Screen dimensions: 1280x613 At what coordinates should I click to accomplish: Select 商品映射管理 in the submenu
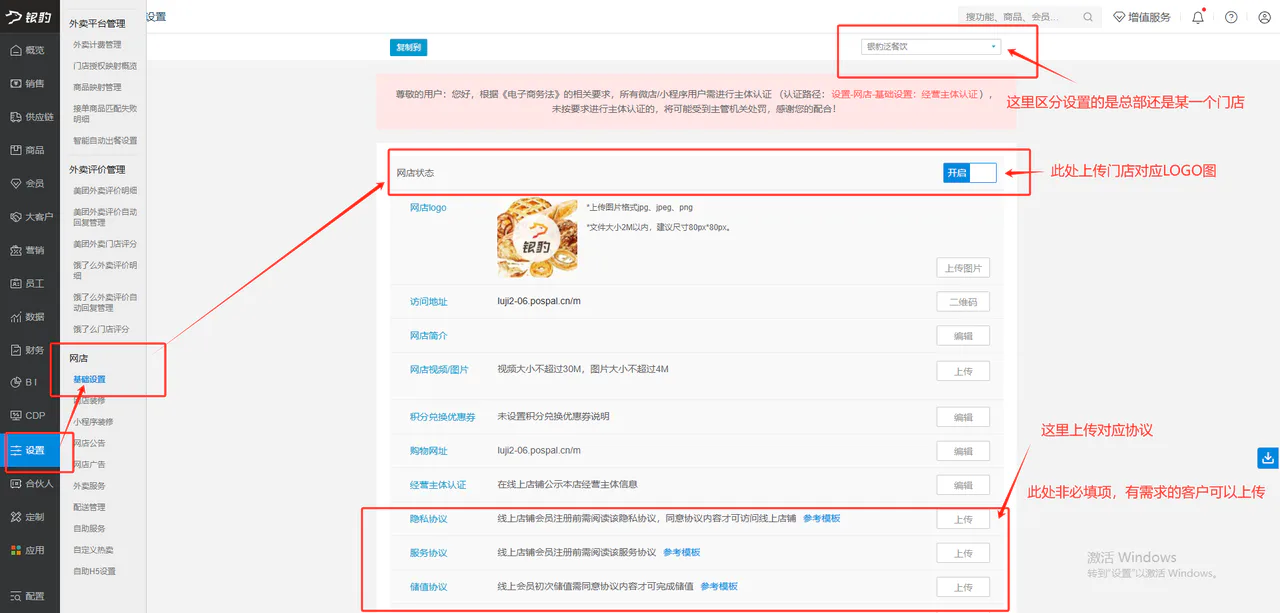point(97,87)
